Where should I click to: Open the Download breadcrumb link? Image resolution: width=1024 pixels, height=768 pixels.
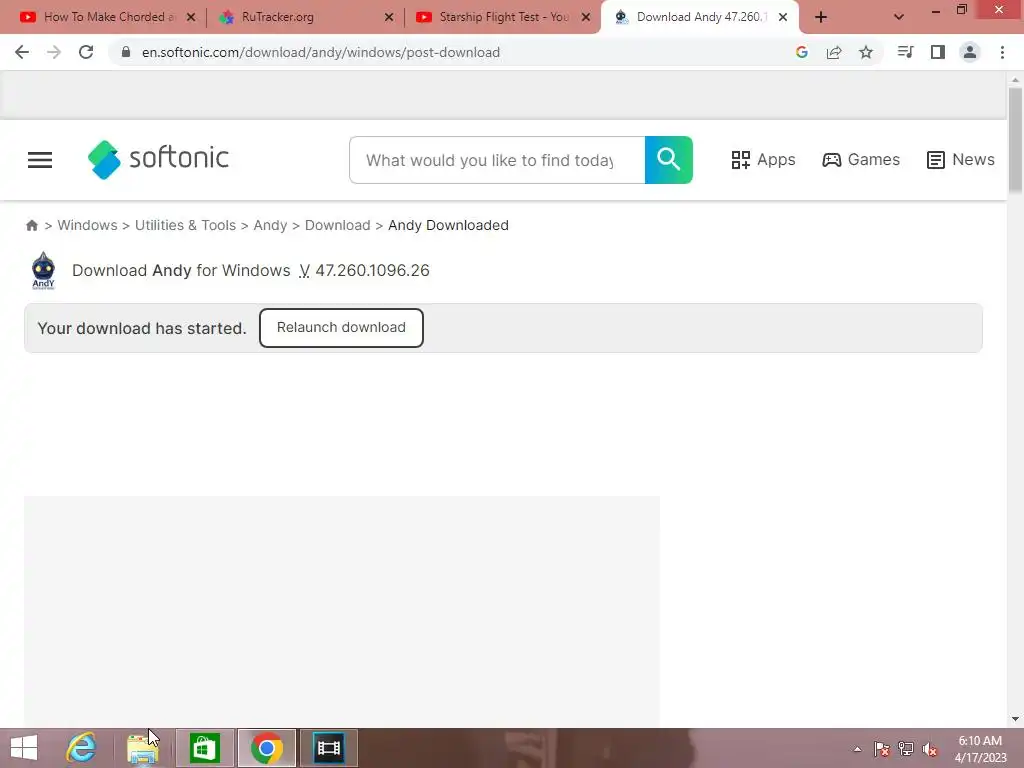tap(338, 225)
